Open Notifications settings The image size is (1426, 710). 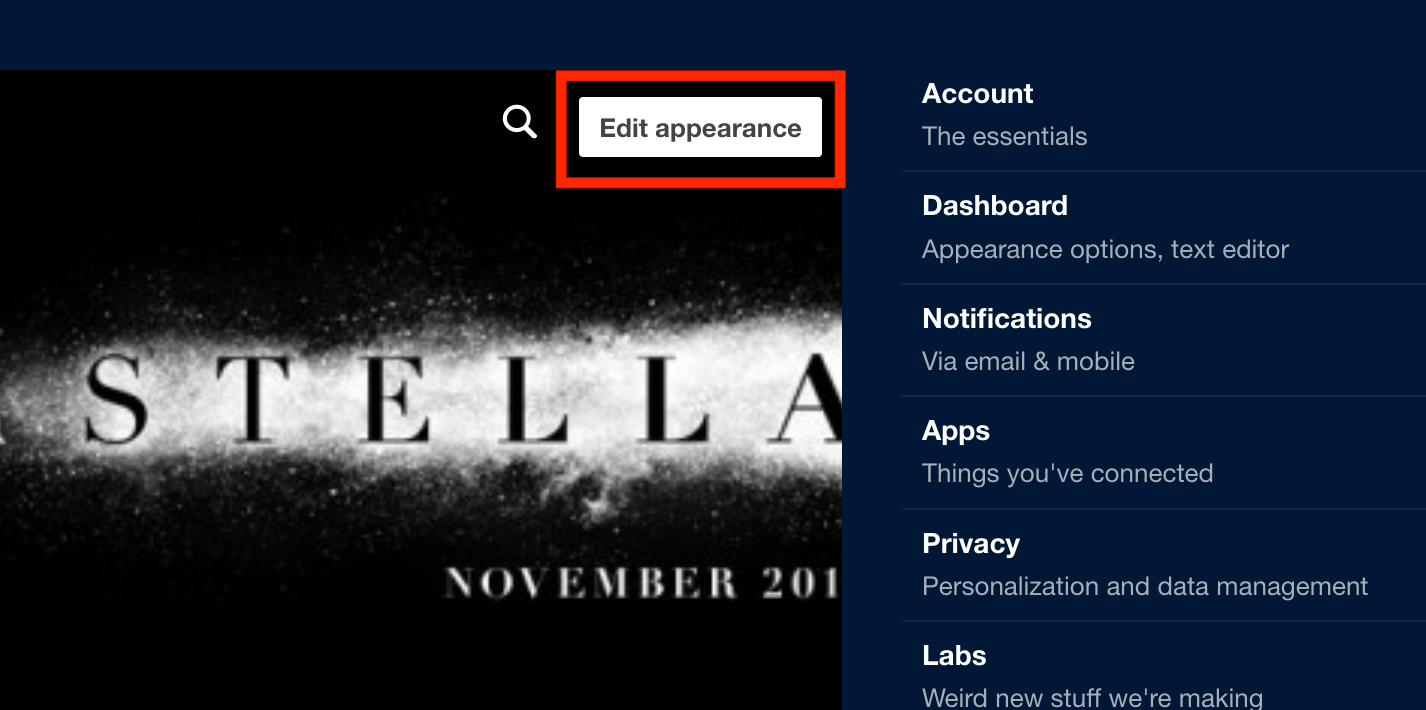click(1006, 319)
